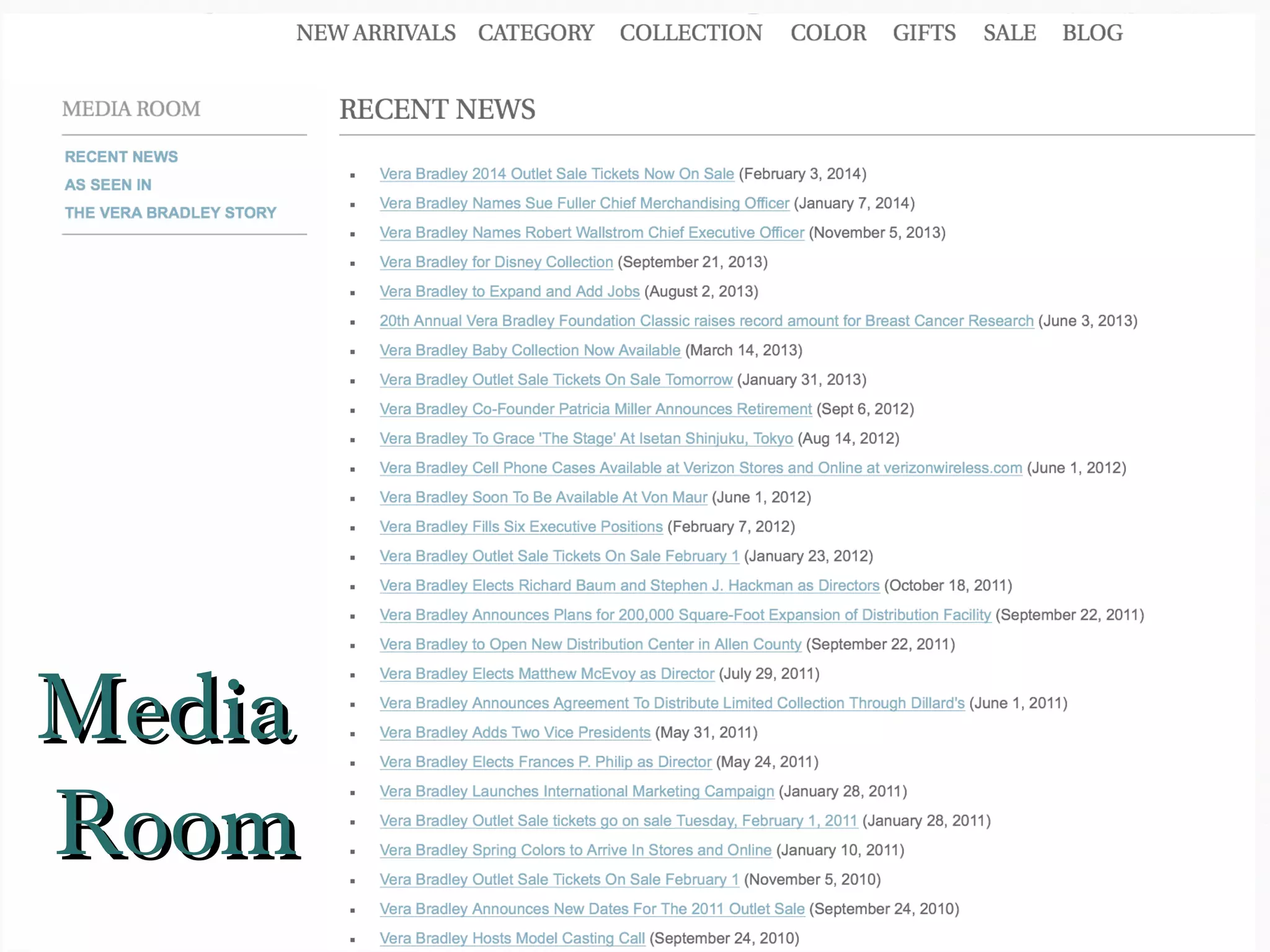Click the date text (Sept 6, 2012)

865,410
